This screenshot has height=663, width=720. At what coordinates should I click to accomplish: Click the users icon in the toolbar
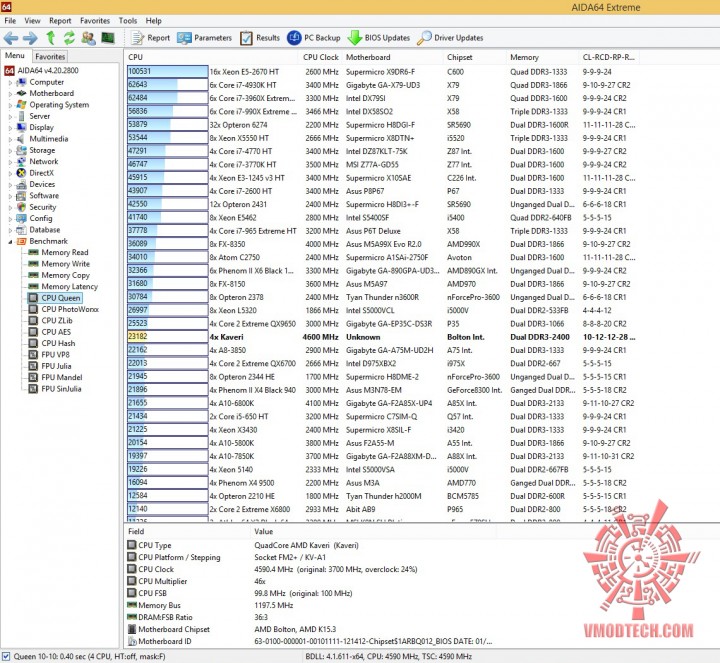(x=88, y=38)
